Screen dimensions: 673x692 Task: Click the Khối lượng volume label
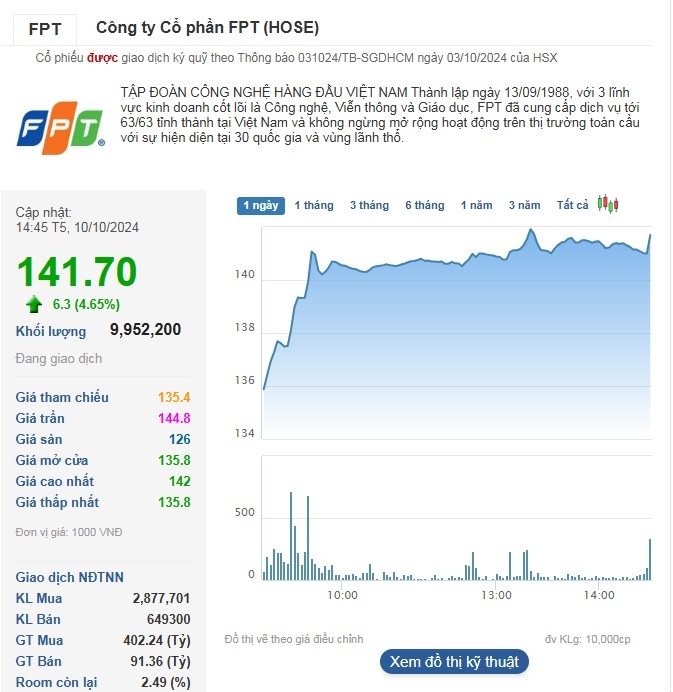(x=51, y=331)
